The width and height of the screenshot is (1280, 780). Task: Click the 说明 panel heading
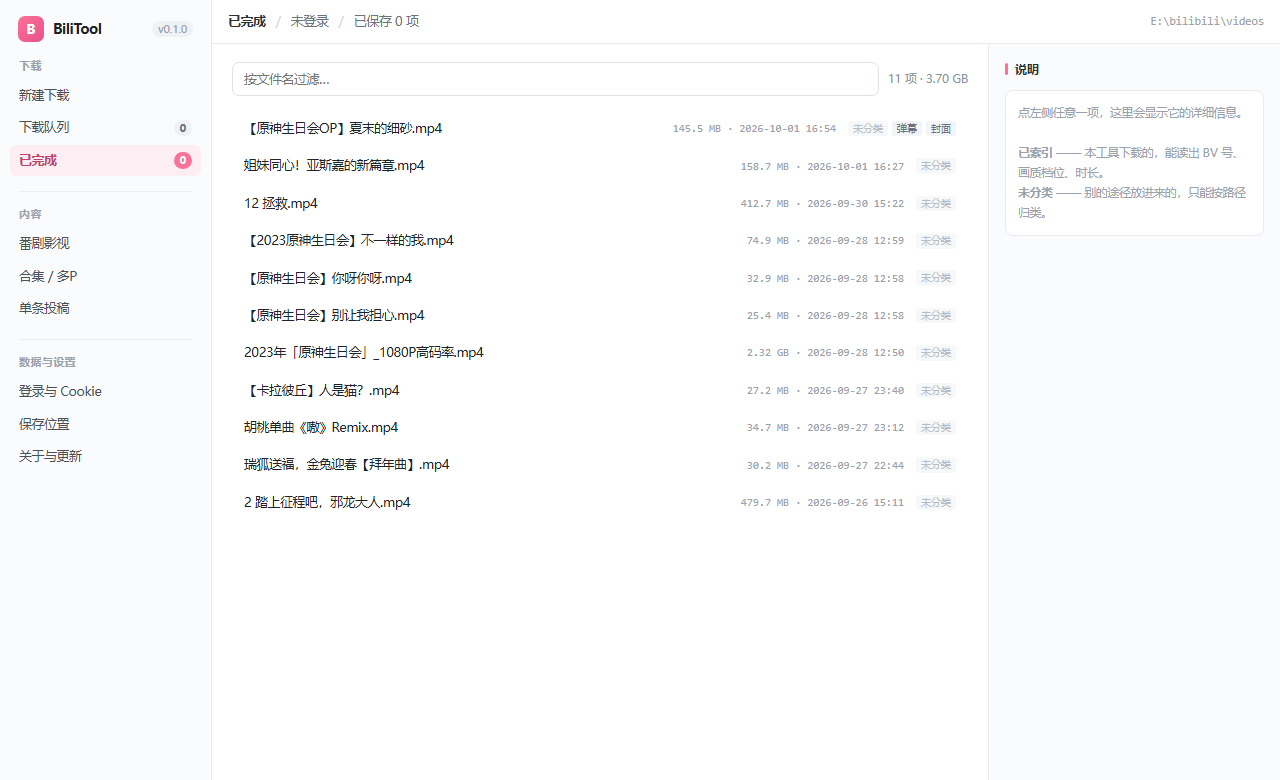1027,70
